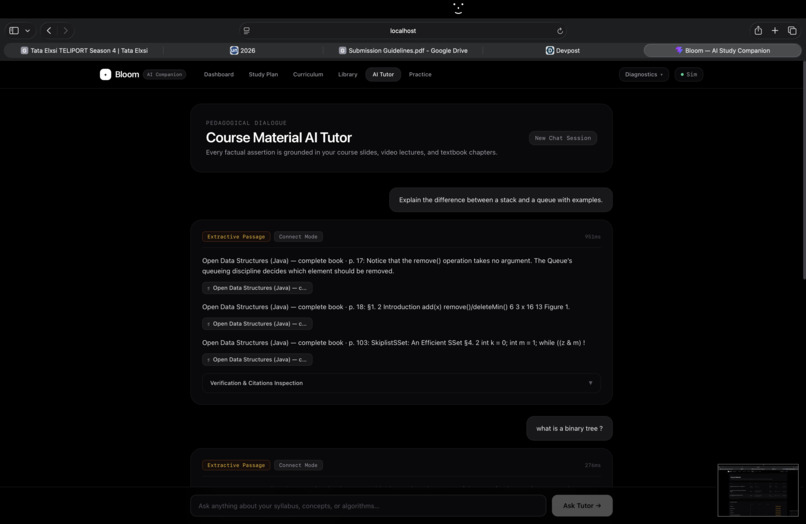Toggle the Safari sidebar icon

(14, 31)
